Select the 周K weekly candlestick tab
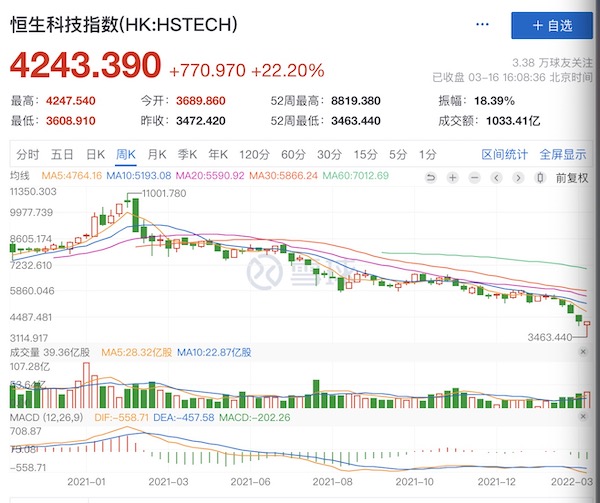This screenshot has width=600, height=503. click(126, 155)
